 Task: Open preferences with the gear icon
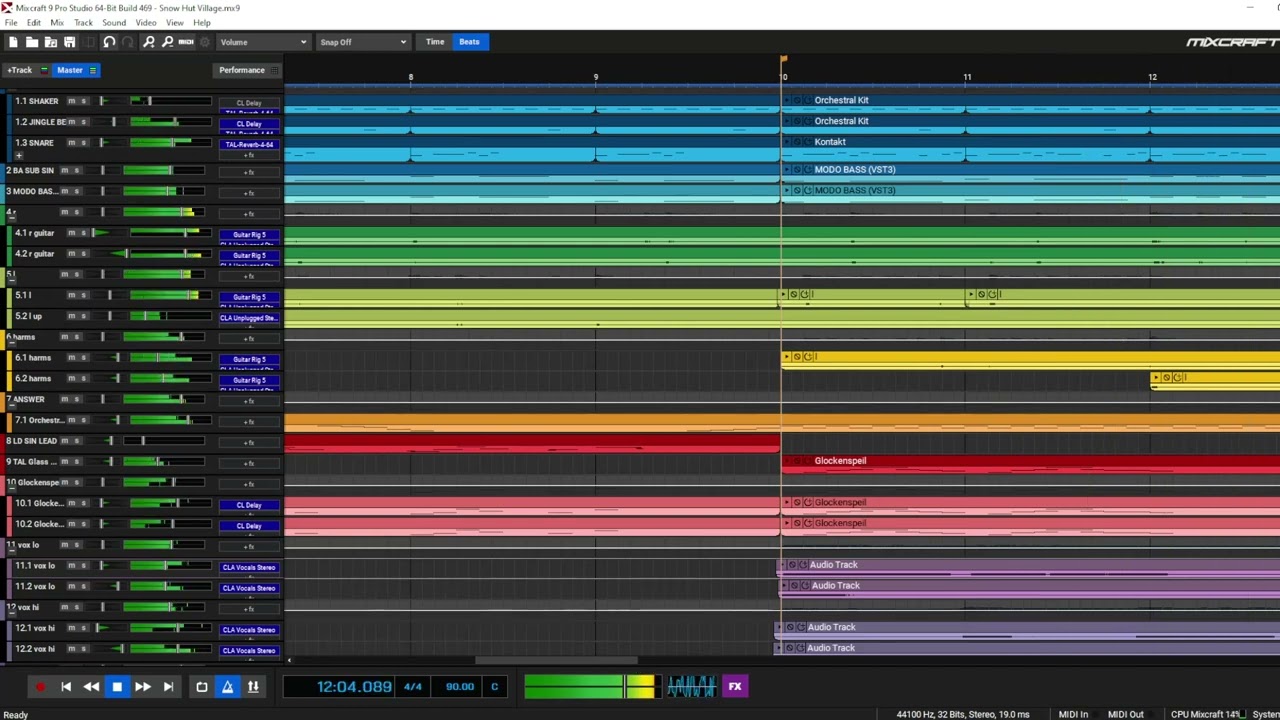tap(205, 42)
